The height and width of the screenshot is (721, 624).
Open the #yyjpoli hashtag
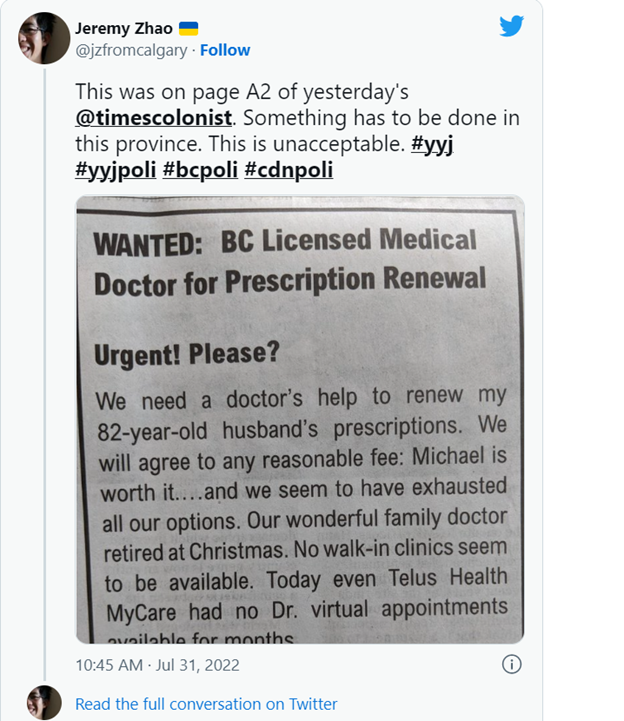115,170
